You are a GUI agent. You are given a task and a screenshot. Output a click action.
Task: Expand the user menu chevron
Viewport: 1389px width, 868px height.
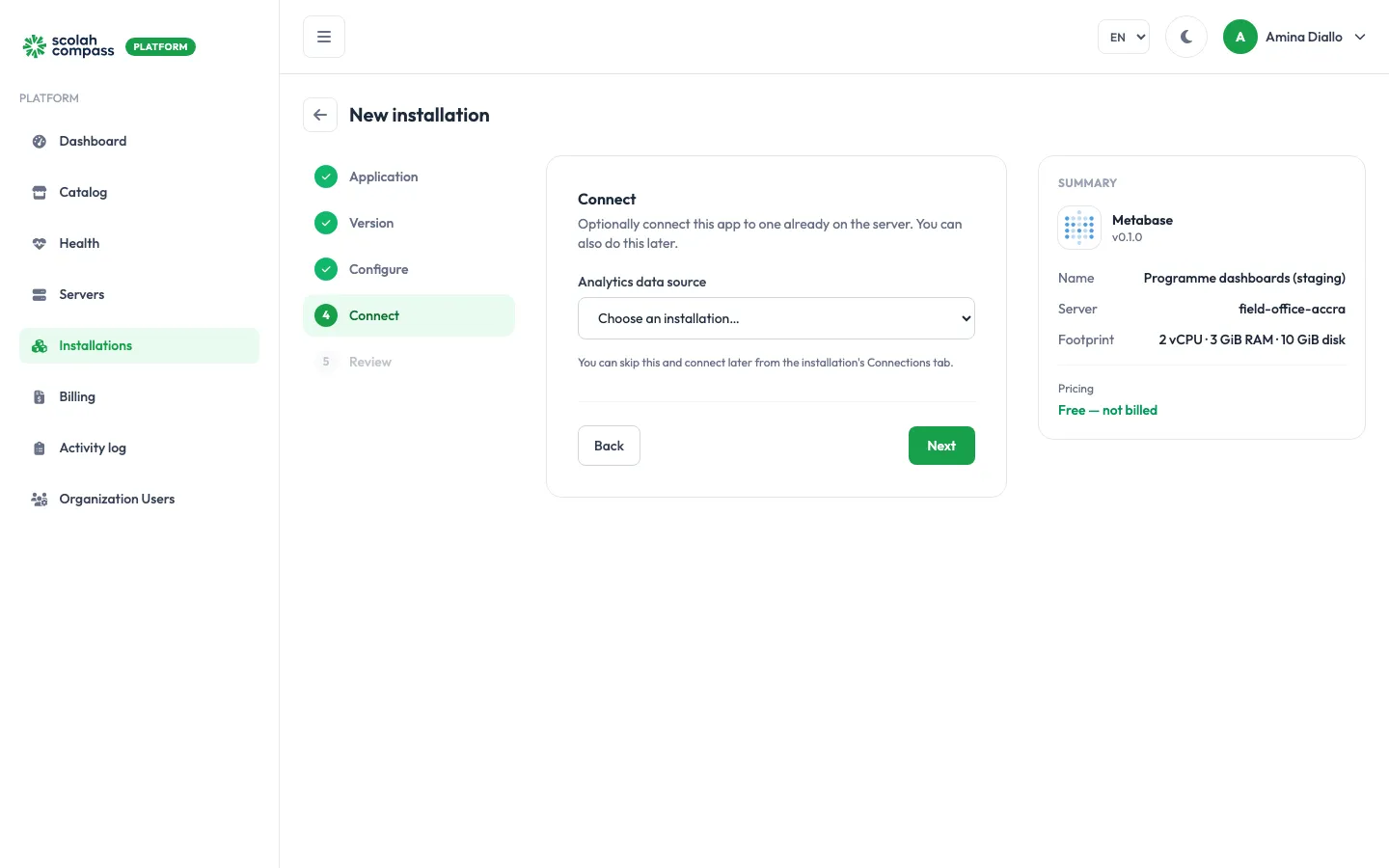tap(1360, 37)
